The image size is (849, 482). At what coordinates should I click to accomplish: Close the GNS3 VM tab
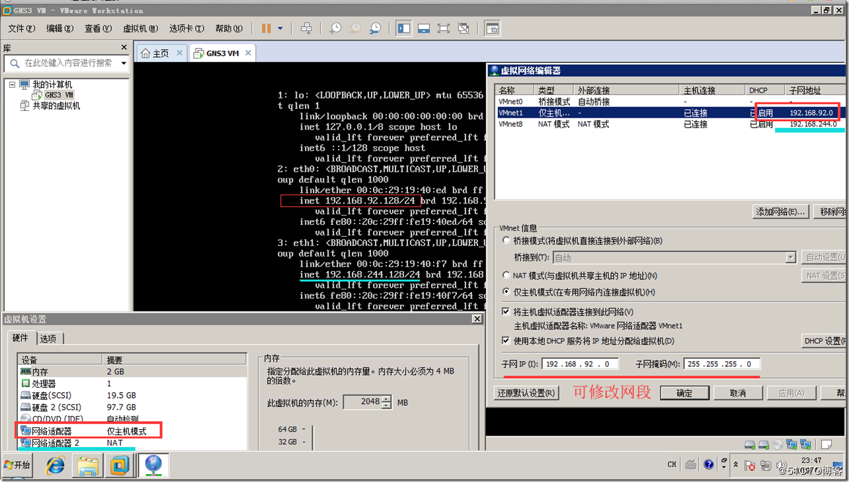(x=248, y=53)
